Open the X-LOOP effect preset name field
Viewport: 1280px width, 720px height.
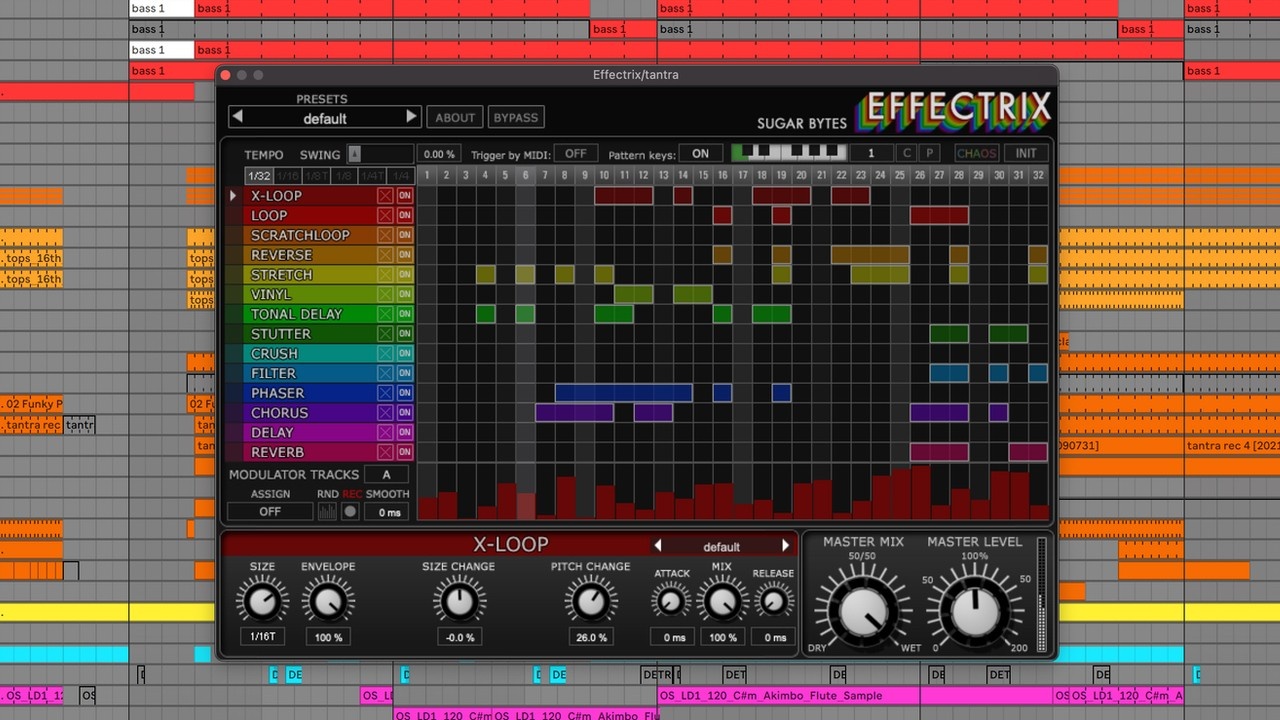click(x=722, y=546)
